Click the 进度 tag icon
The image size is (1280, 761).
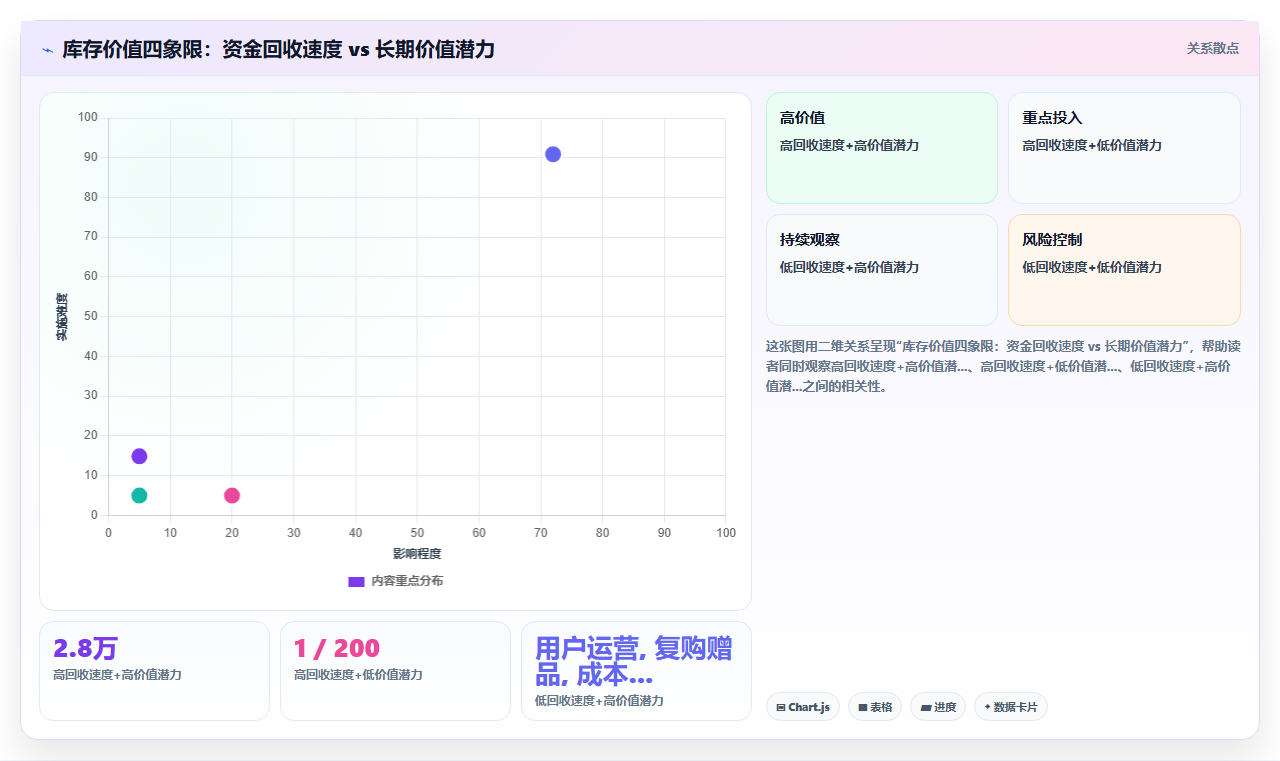(926, 707)
